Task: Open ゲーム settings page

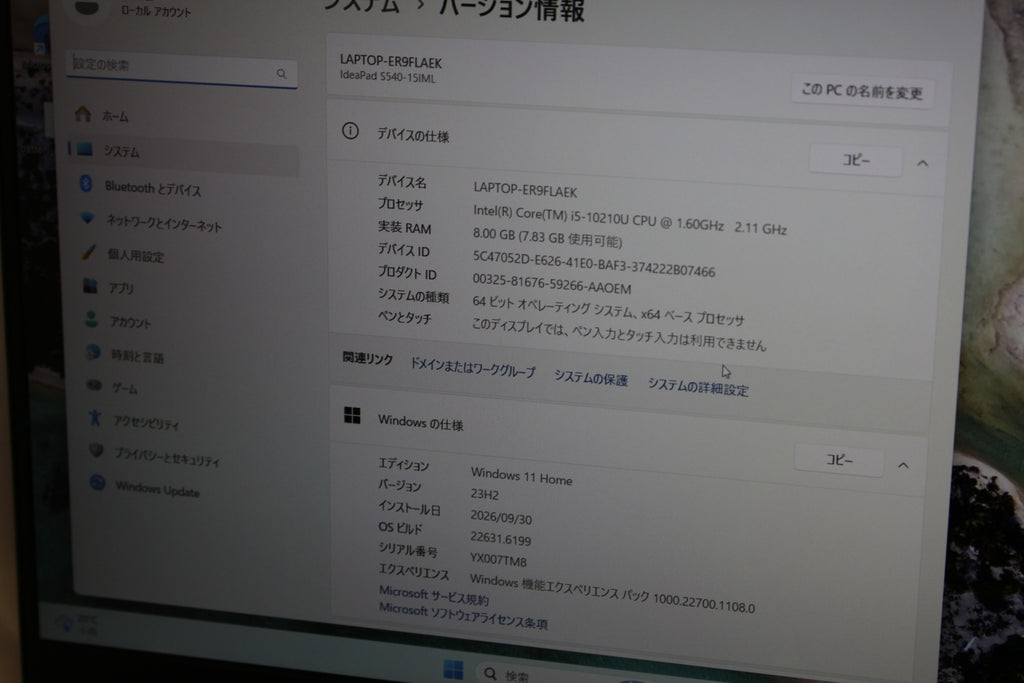Action: (x=125, y=389)
